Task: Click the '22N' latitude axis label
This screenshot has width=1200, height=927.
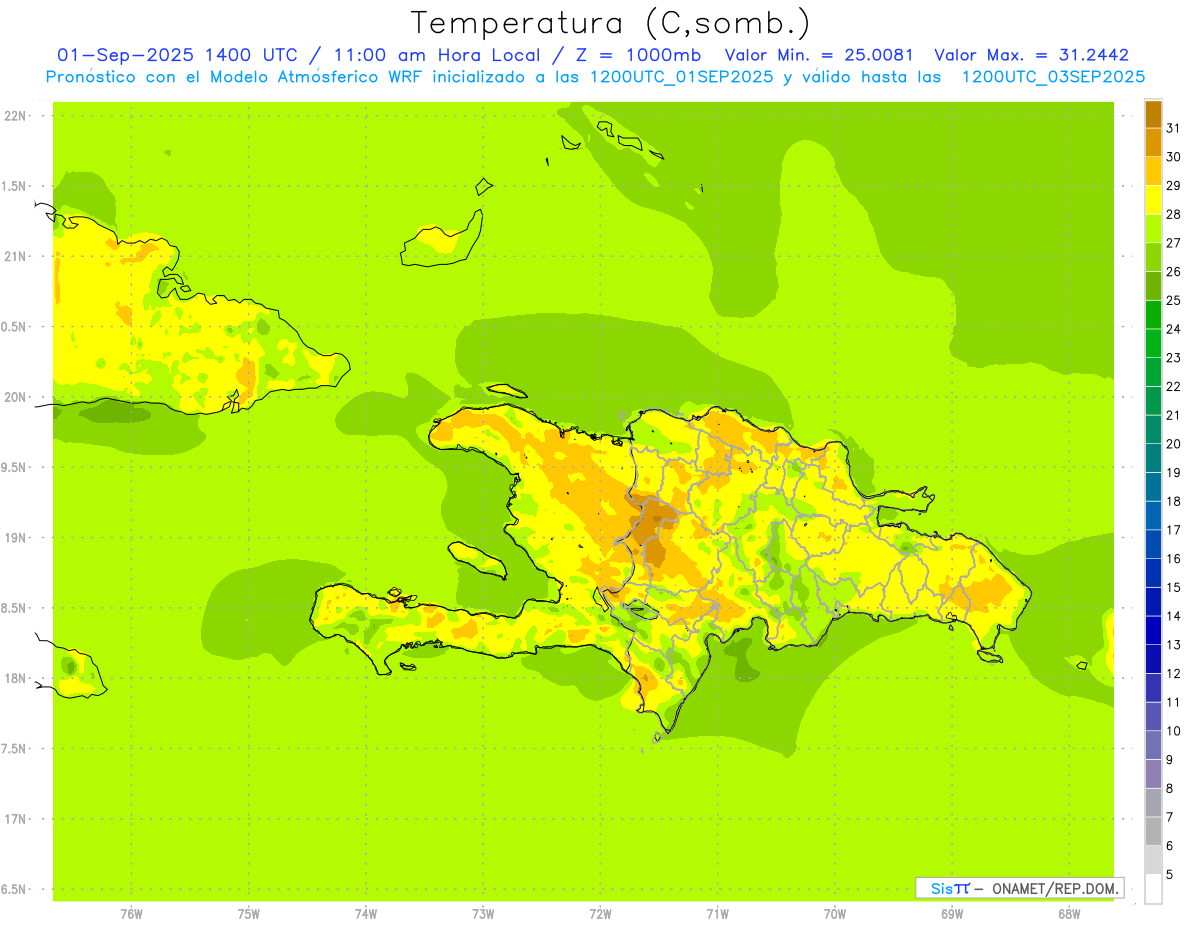Action: point(14,115)
